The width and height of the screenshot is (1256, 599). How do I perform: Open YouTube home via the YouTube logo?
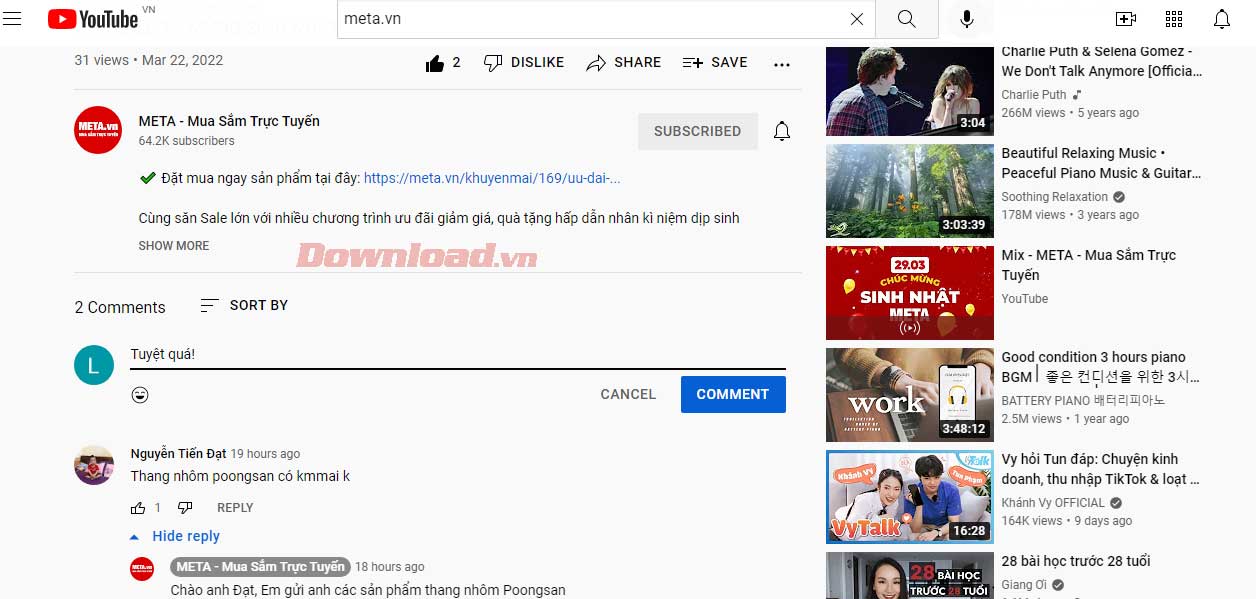(94, 18)
